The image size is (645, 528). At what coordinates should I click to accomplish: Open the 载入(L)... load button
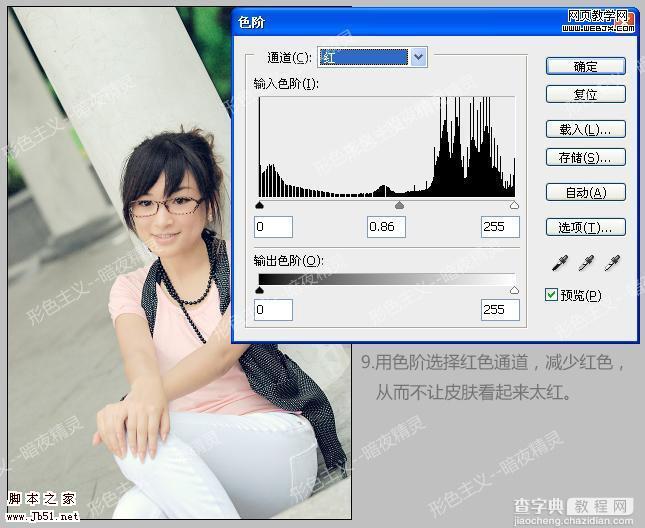[x=586, y=129]
